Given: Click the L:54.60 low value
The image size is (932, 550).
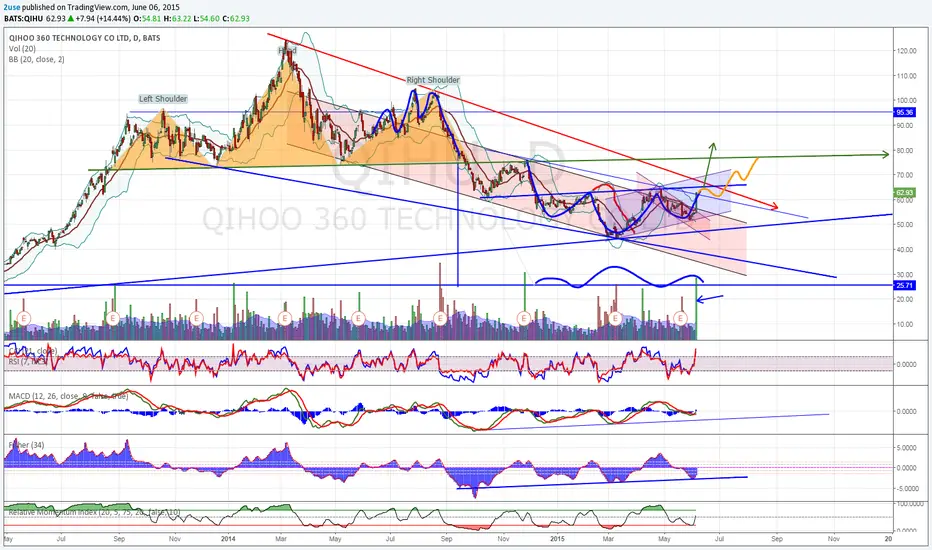Looking at the screenshot, I should [x=206, y=18].
